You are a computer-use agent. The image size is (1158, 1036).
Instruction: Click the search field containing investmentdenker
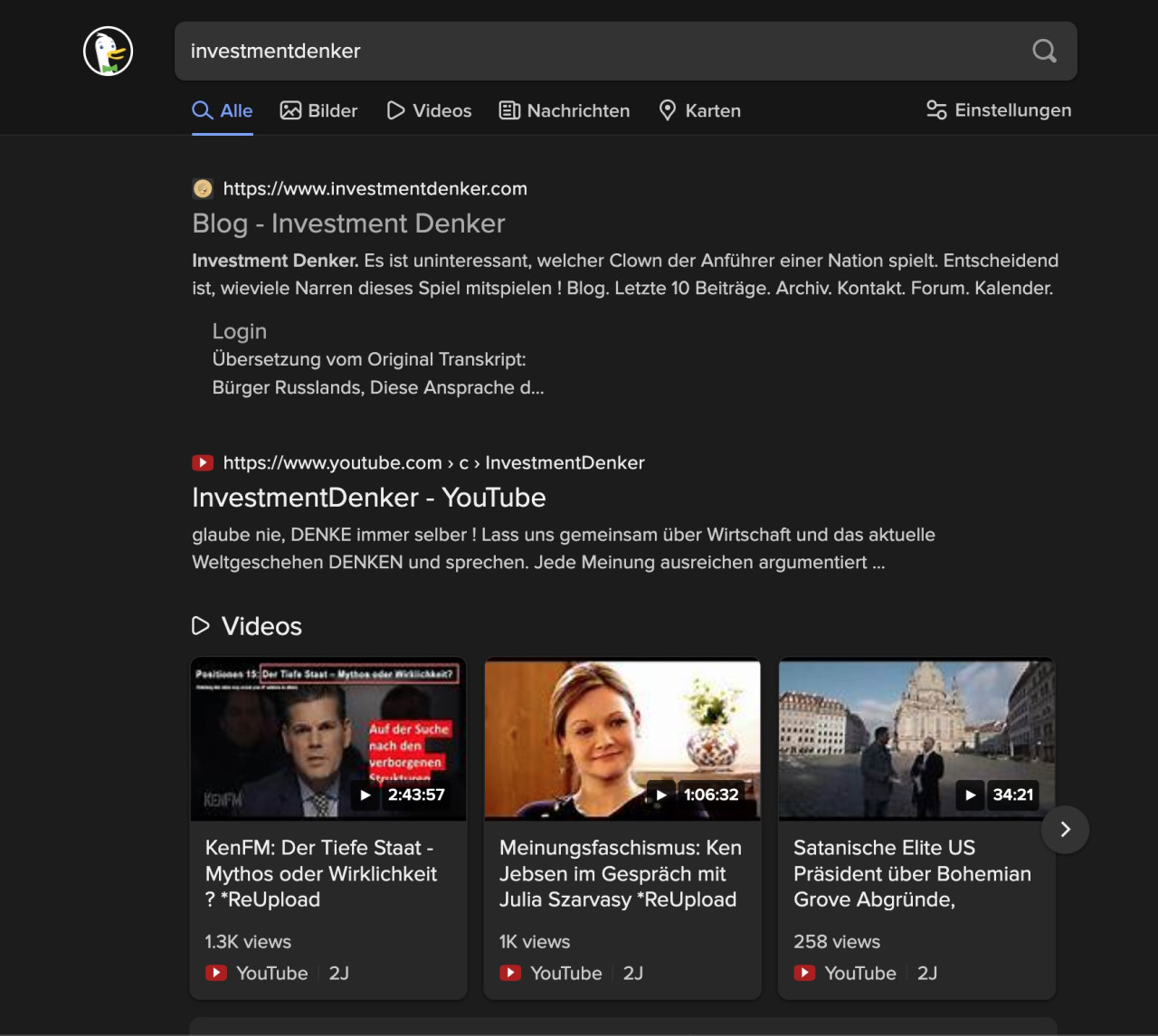point(597,52)
